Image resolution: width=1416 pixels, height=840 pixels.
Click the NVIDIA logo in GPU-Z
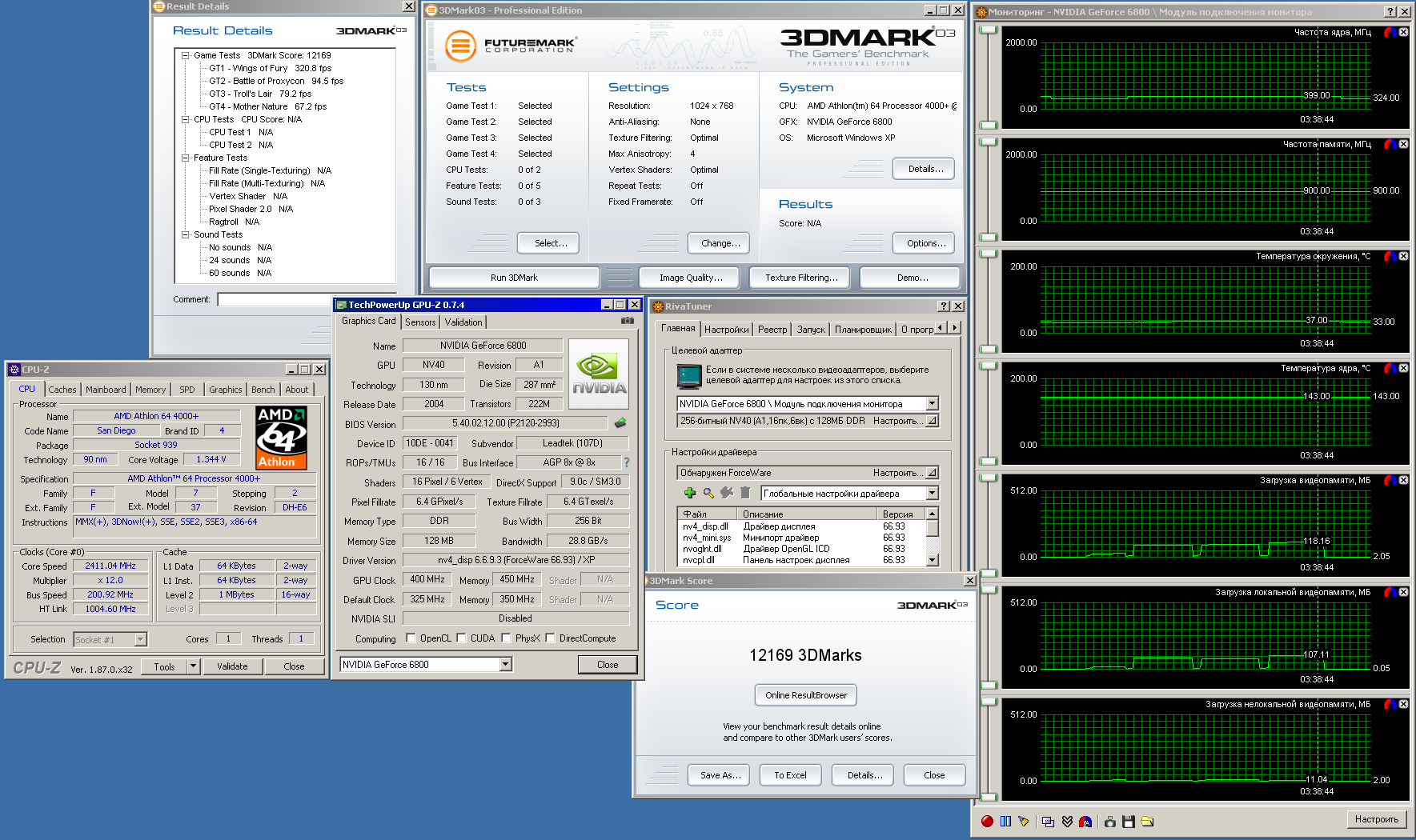pyautogui.click(x=599, y=374)
